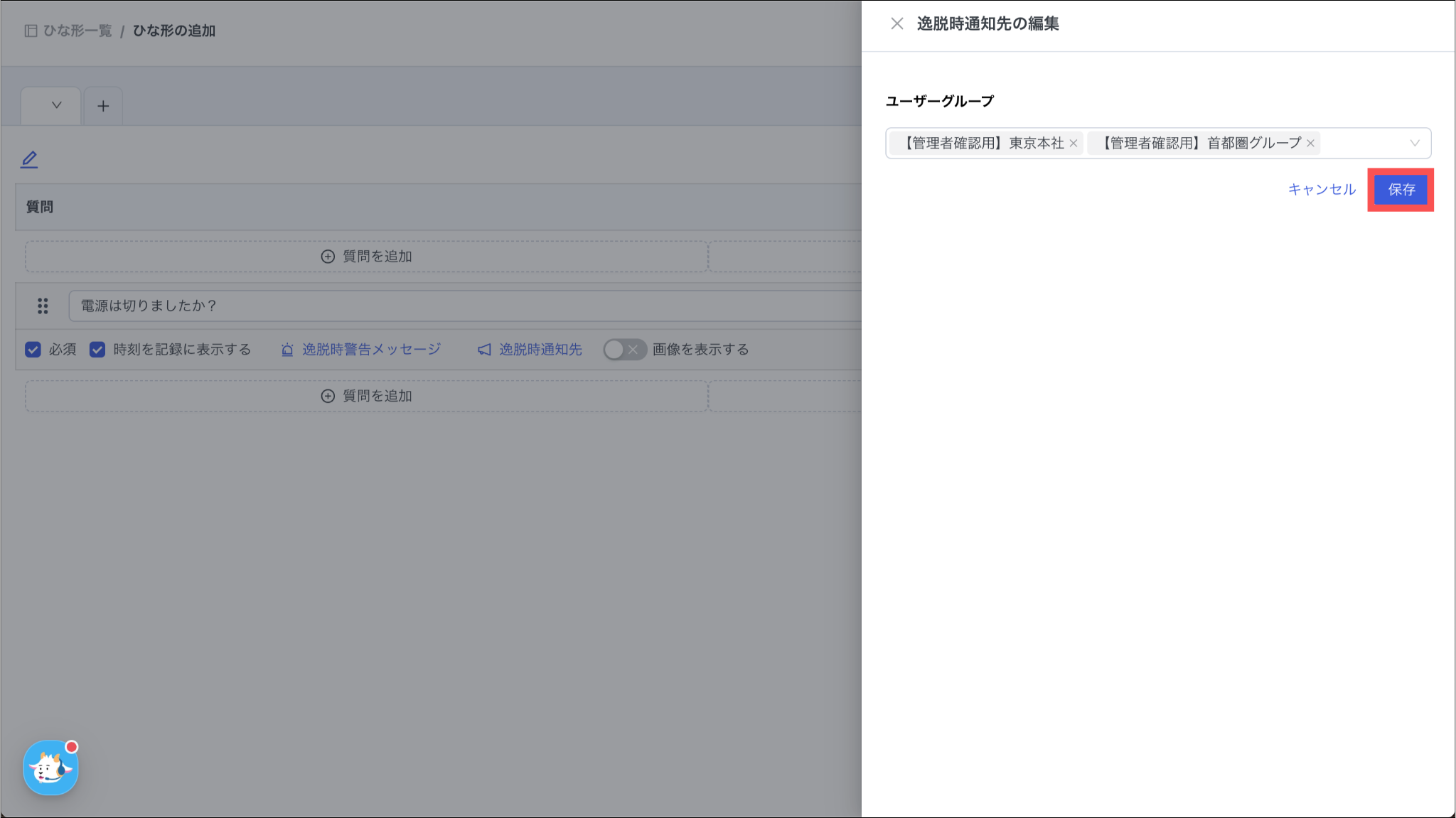Click the plus icon to add tab
The width and height of the screenshot is (1456, 818).
[x=103, y=106]
